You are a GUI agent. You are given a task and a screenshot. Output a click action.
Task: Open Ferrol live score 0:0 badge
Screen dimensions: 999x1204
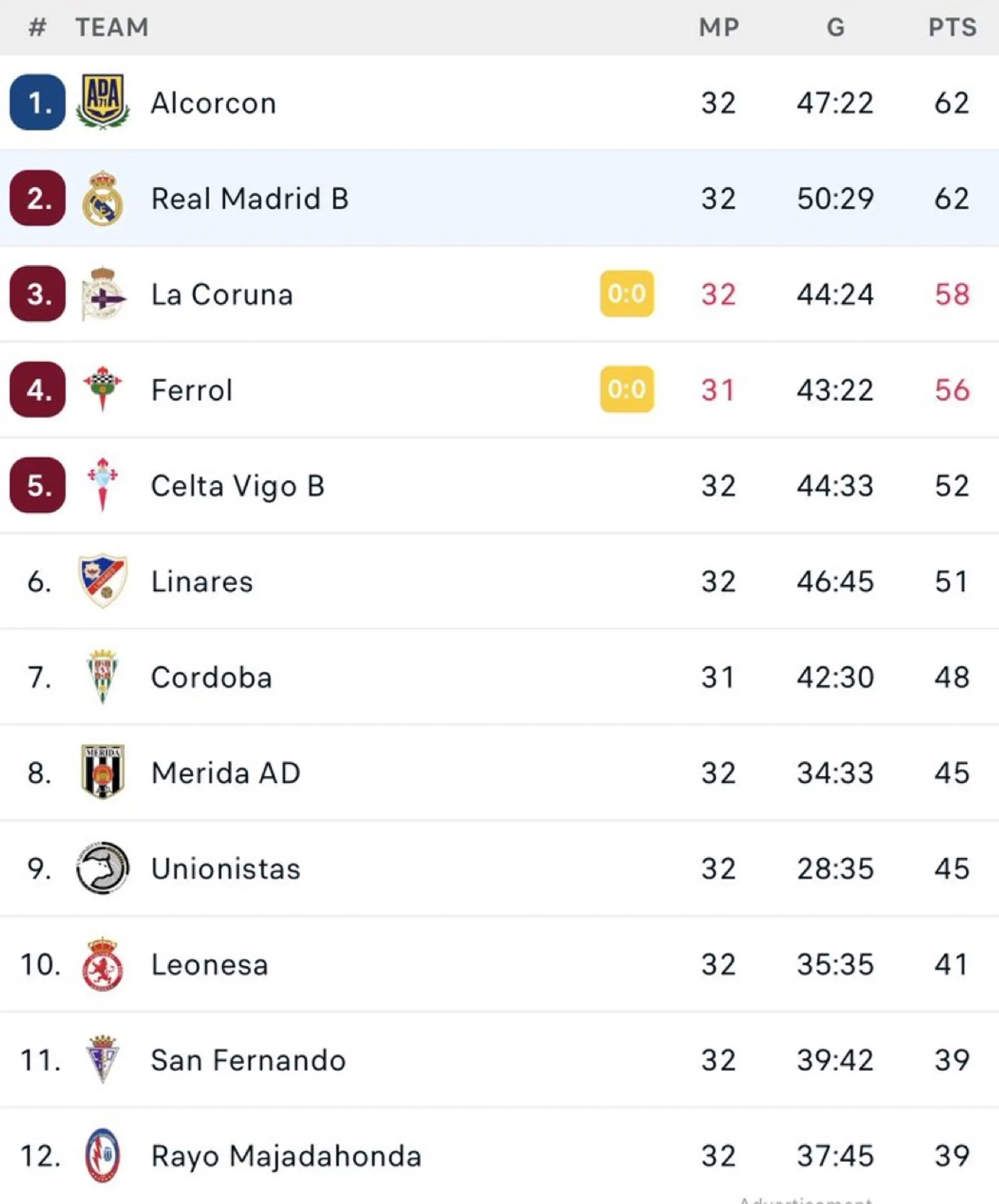pos(627,389)
